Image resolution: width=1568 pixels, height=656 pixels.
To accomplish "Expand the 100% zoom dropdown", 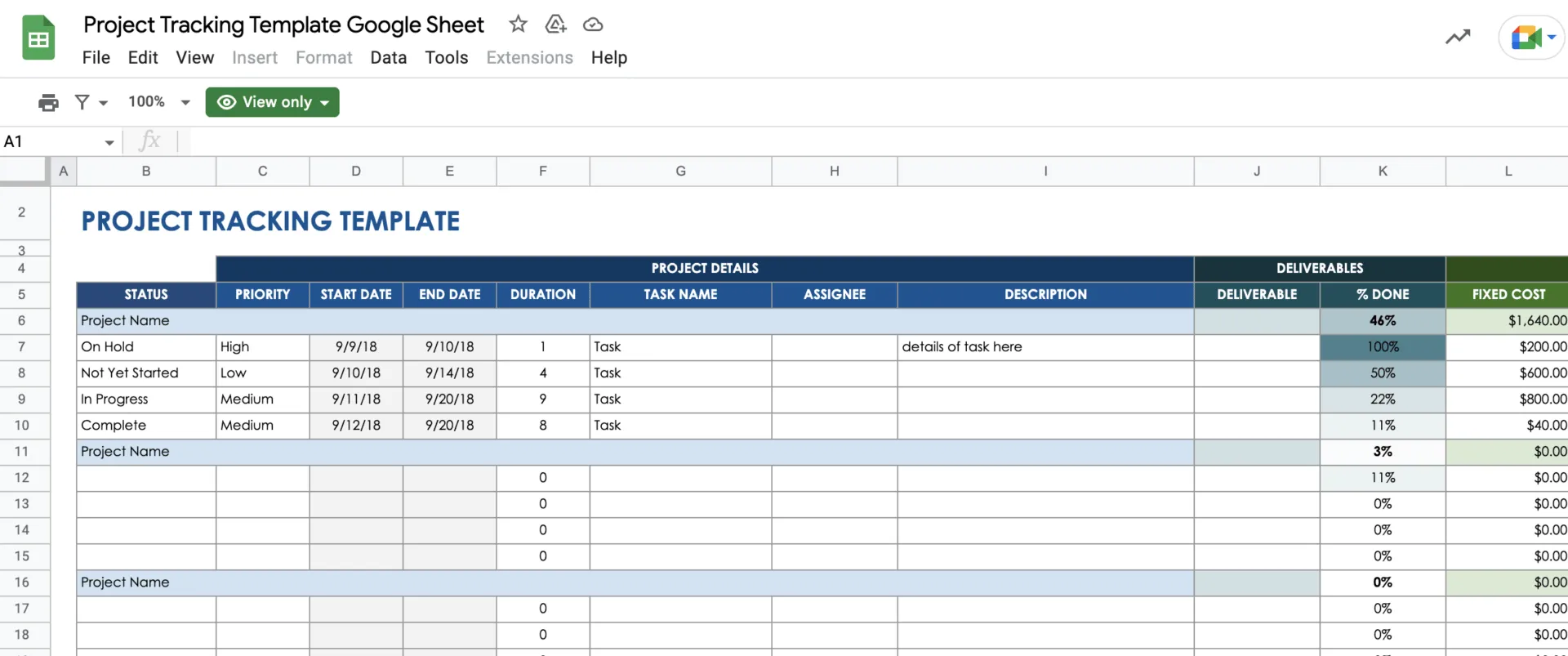I will click(185, 103).
